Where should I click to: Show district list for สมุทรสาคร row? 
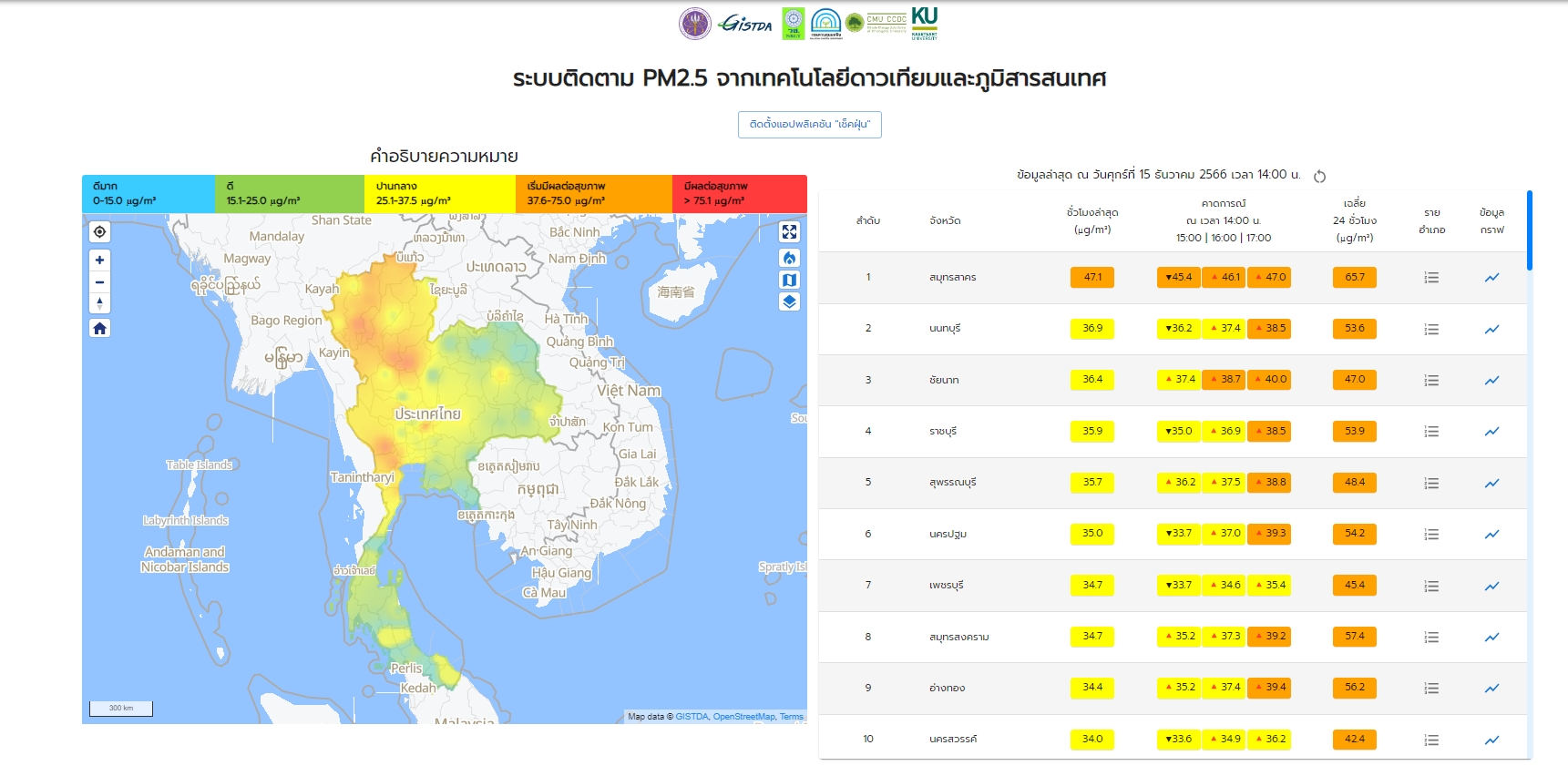[1431, 278]
